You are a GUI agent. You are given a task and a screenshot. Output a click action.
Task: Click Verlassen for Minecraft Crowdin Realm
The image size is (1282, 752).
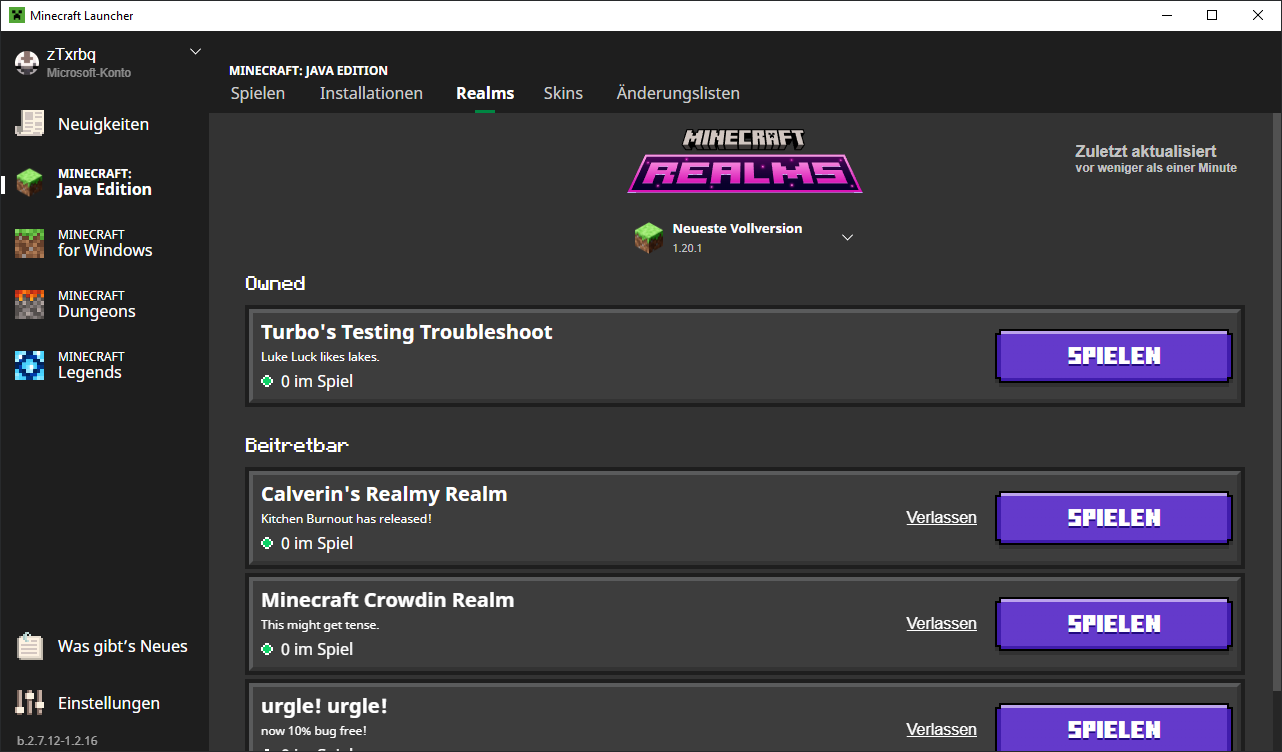point(941,623)
